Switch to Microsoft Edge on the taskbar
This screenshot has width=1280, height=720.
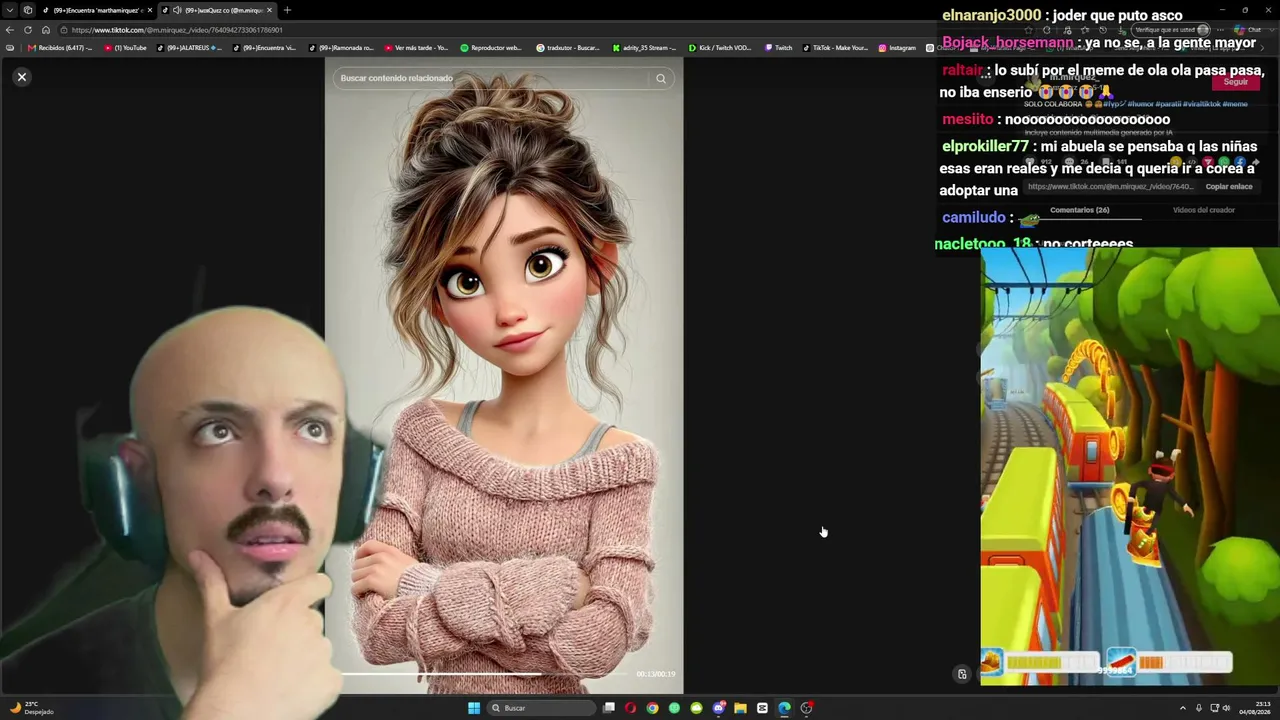pos(784,708)
